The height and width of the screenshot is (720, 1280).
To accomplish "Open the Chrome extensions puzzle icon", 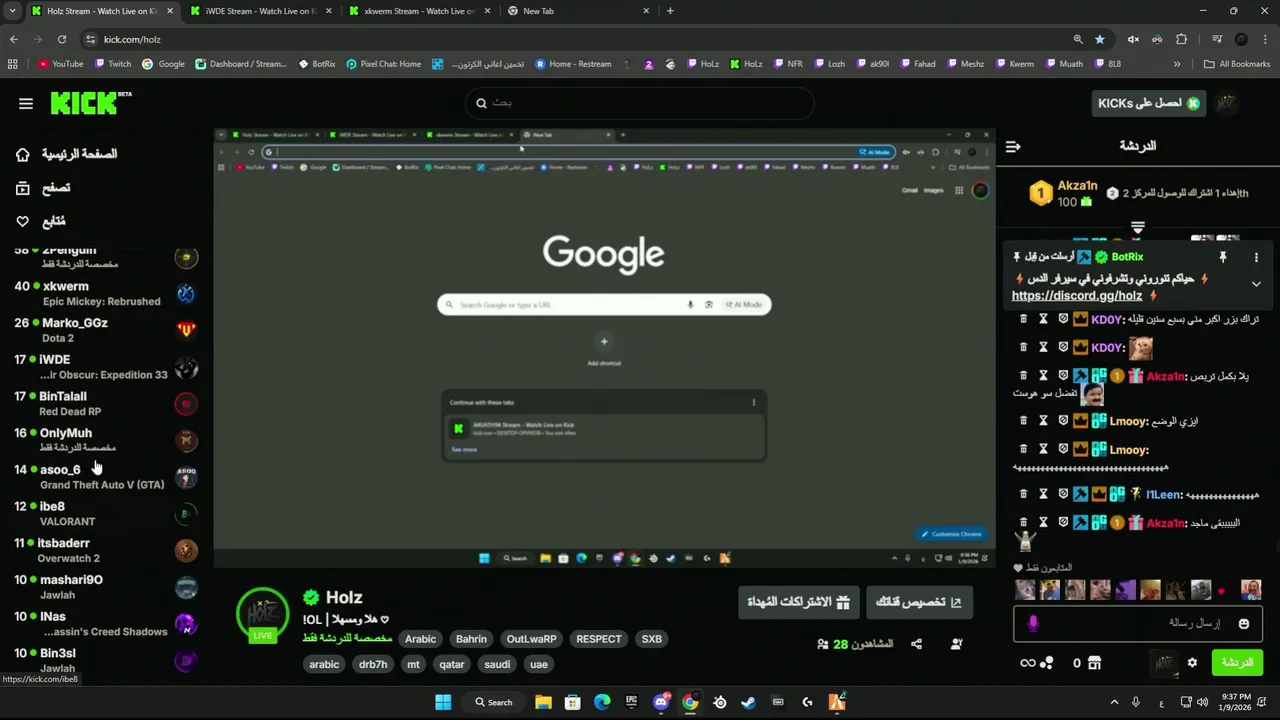I will click(x=1182, y=39).
